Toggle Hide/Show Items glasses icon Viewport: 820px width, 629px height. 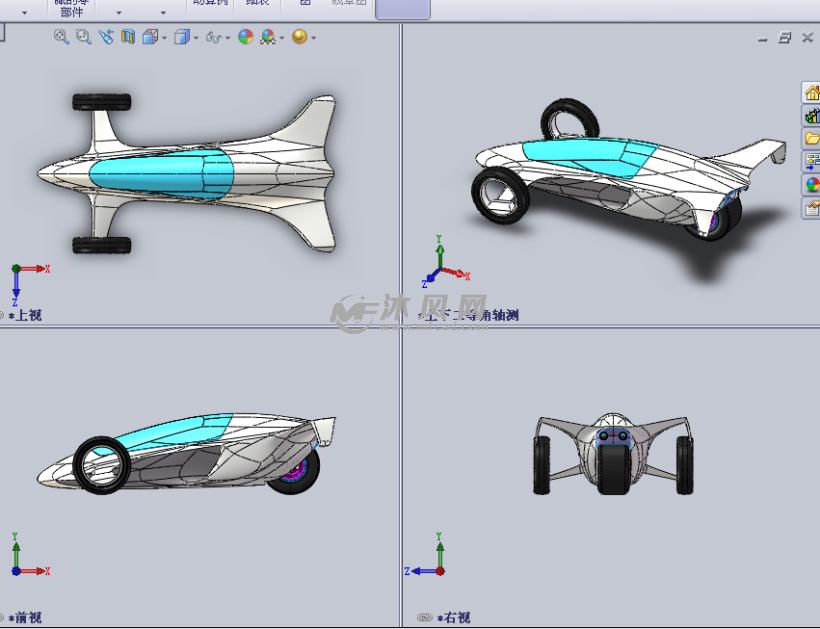pyautogui.click(x=212, y=37)
